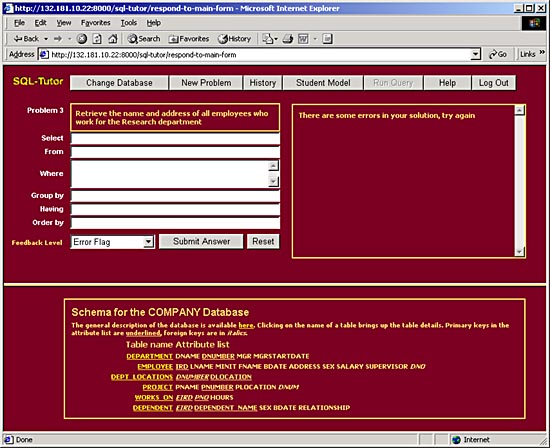Image resolution: width=550 pixels, height=448 pixels.
Task: Open the EMPLOYEE table link
Action: (155, 366)
